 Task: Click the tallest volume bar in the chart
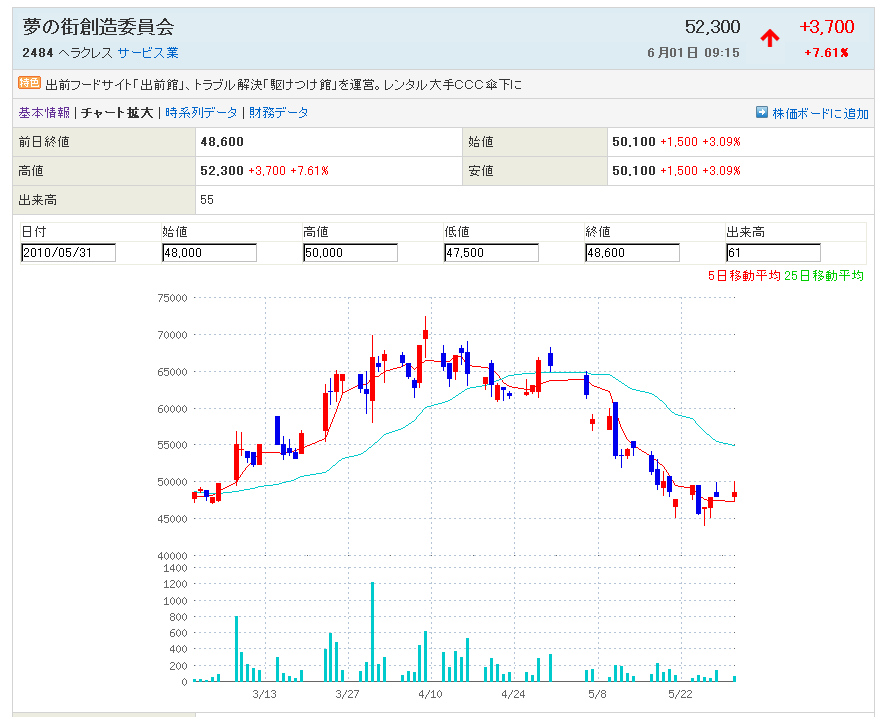tap(372, 632)
